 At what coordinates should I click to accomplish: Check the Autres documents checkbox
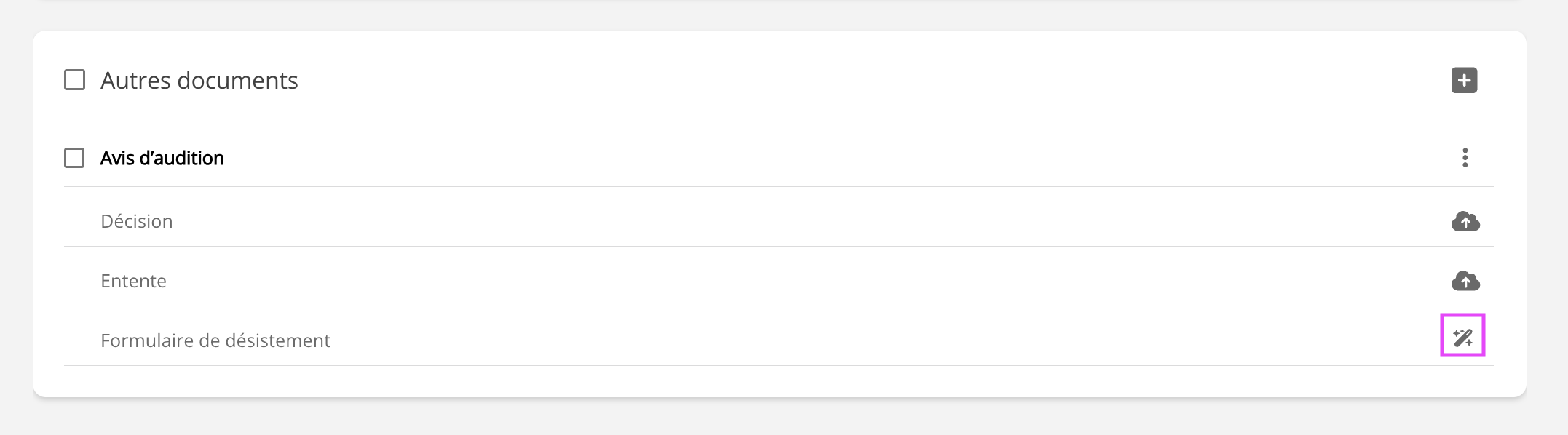pos(74,80)
